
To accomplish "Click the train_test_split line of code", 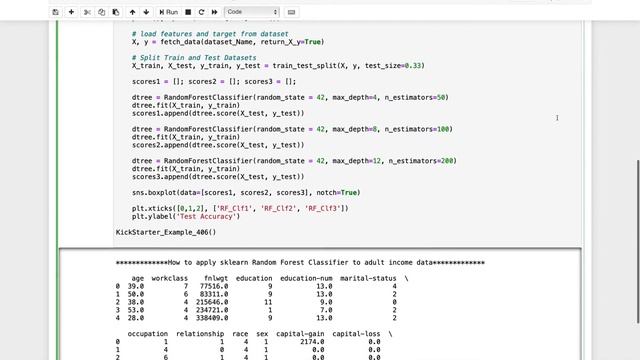I will coord(278,66).
